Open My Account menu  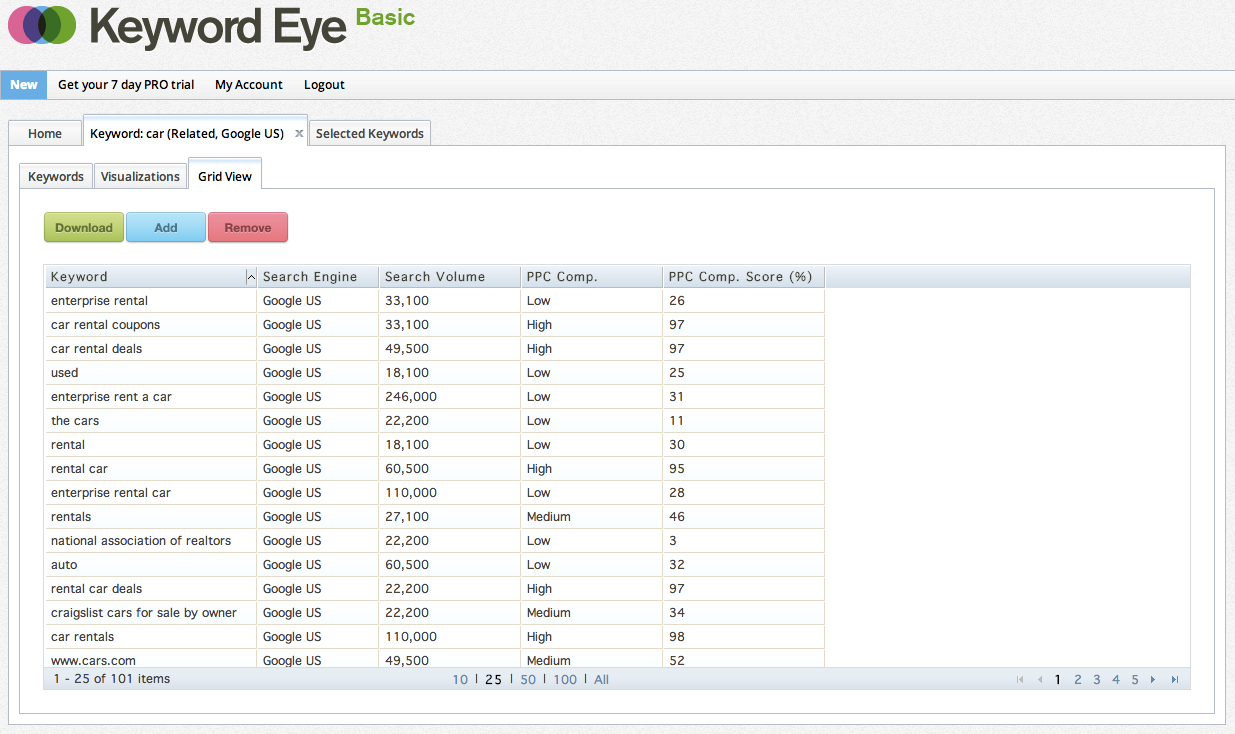[x=249, y=85]
